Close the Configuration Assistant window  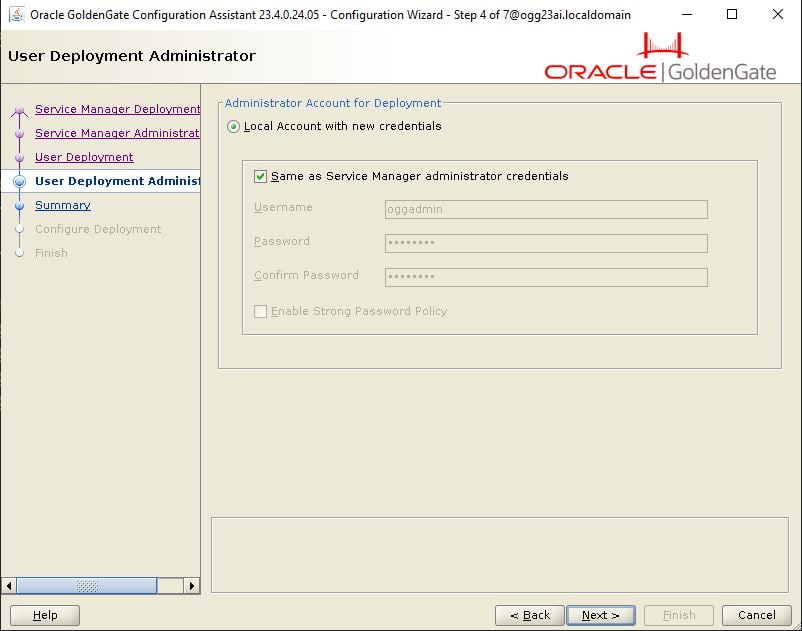pyautogui.click(x=777, y=14)
